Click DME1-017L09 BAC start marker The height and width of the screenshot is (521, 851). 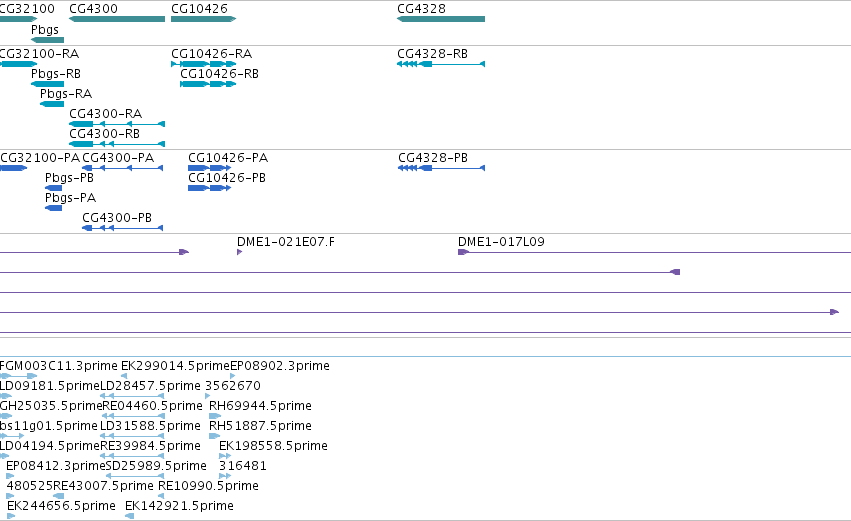(x=463, y=252)
